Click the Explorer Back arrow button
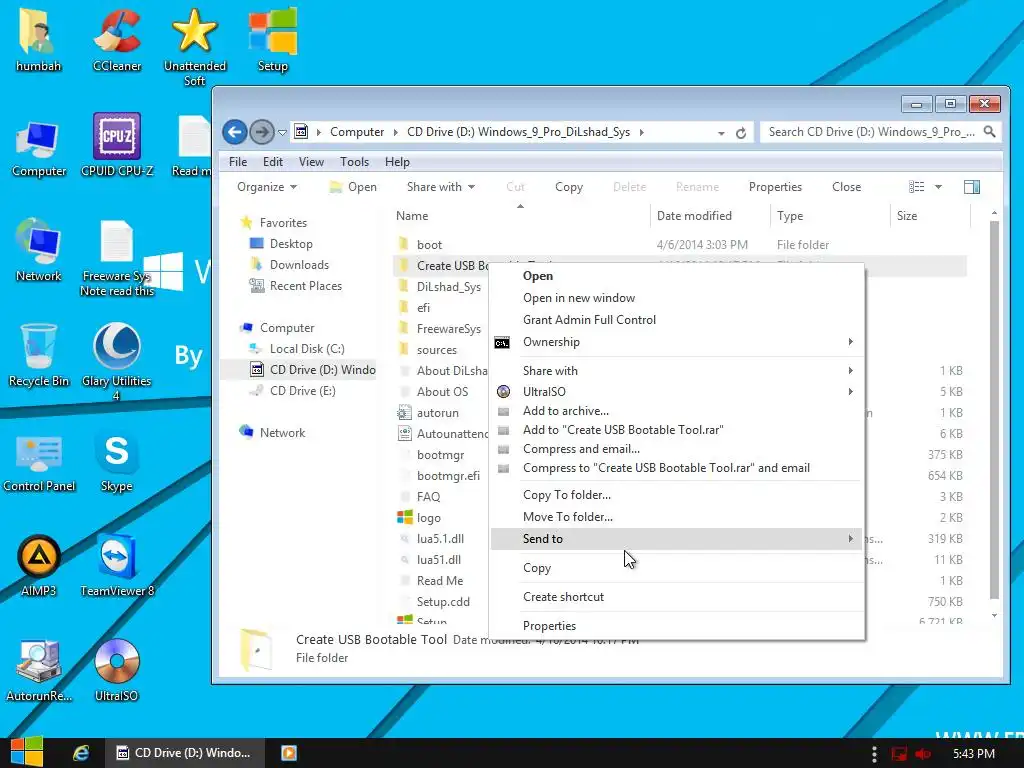 point(234,132)
